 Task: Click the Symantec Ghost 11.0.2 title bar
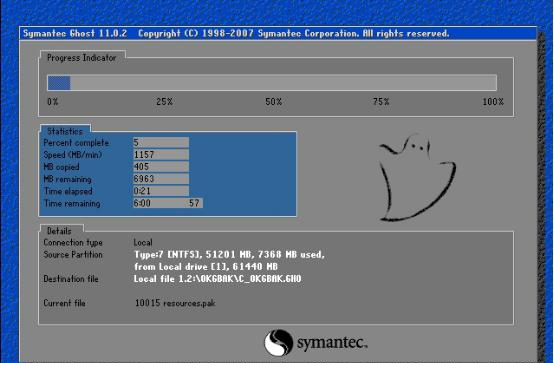278,34
